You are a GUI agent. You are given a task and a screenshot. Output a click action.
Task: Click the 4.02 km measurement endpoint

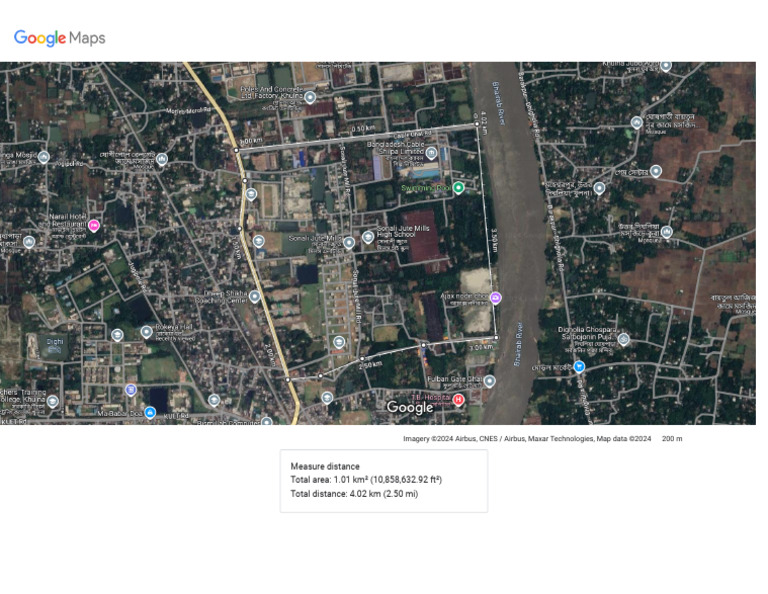[x=476, y=127]
